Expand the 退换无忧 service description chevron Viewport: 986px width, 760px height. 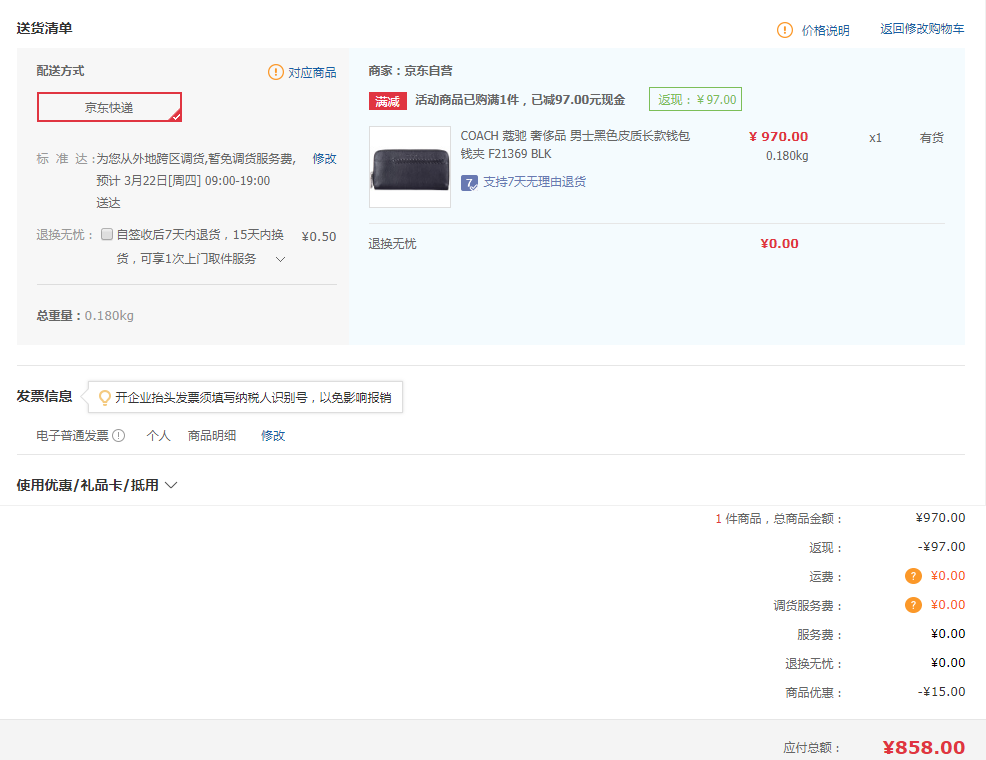point(280,259)
